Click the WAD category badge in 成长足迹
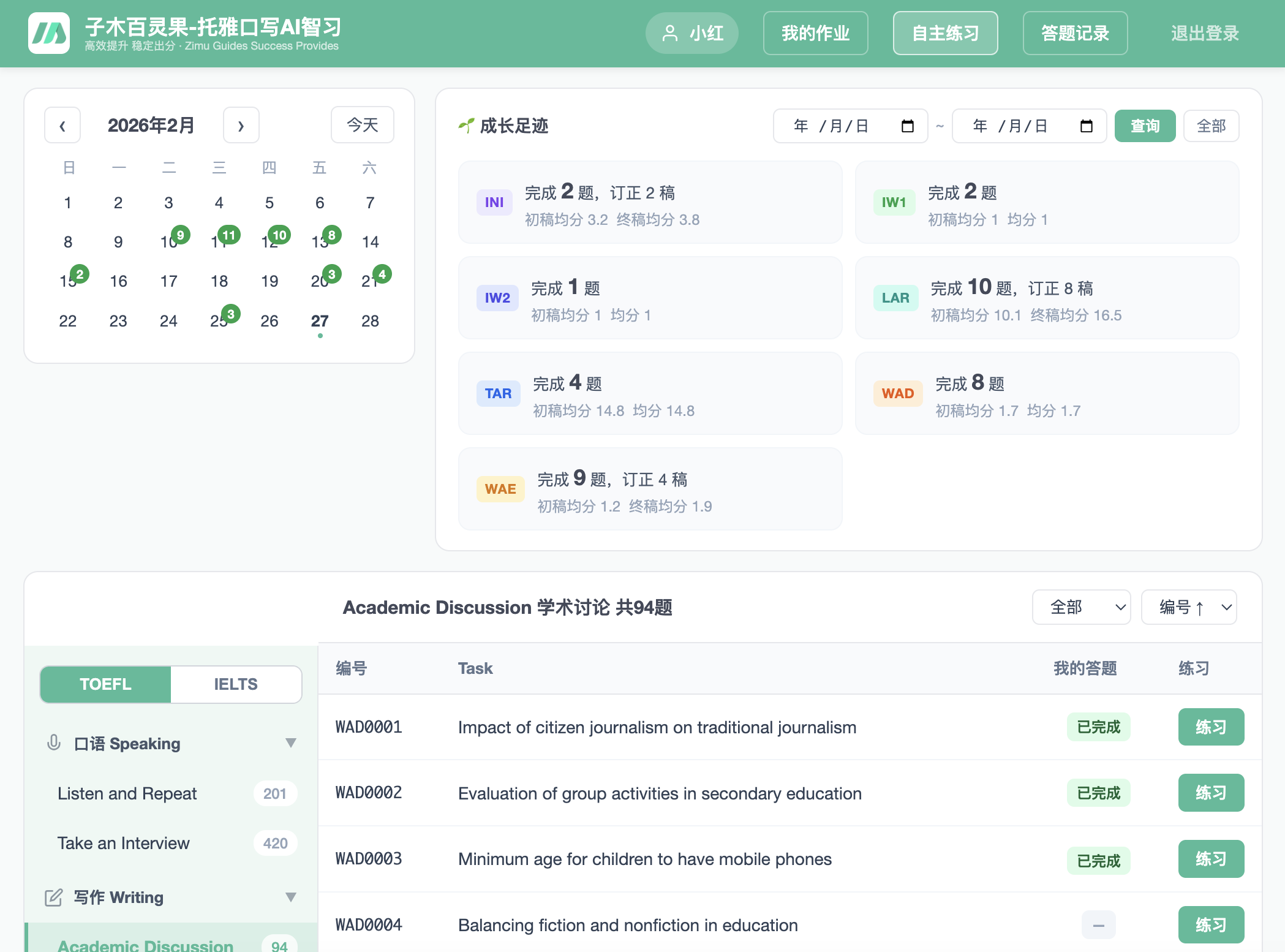The image size is (1285, 952). point(897,393)
